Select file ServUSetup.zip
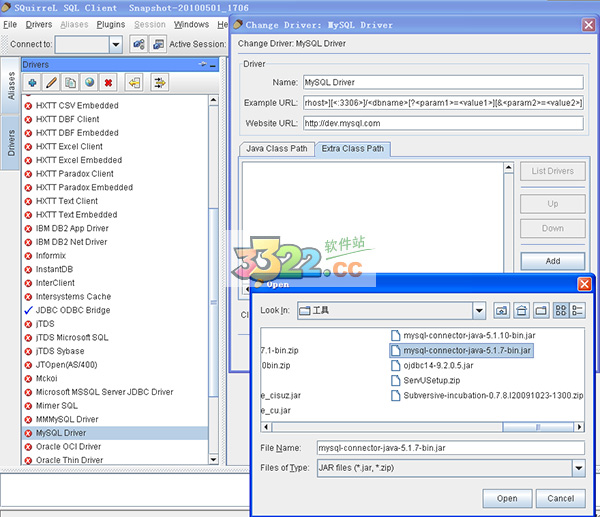 (x=426, y=380)
